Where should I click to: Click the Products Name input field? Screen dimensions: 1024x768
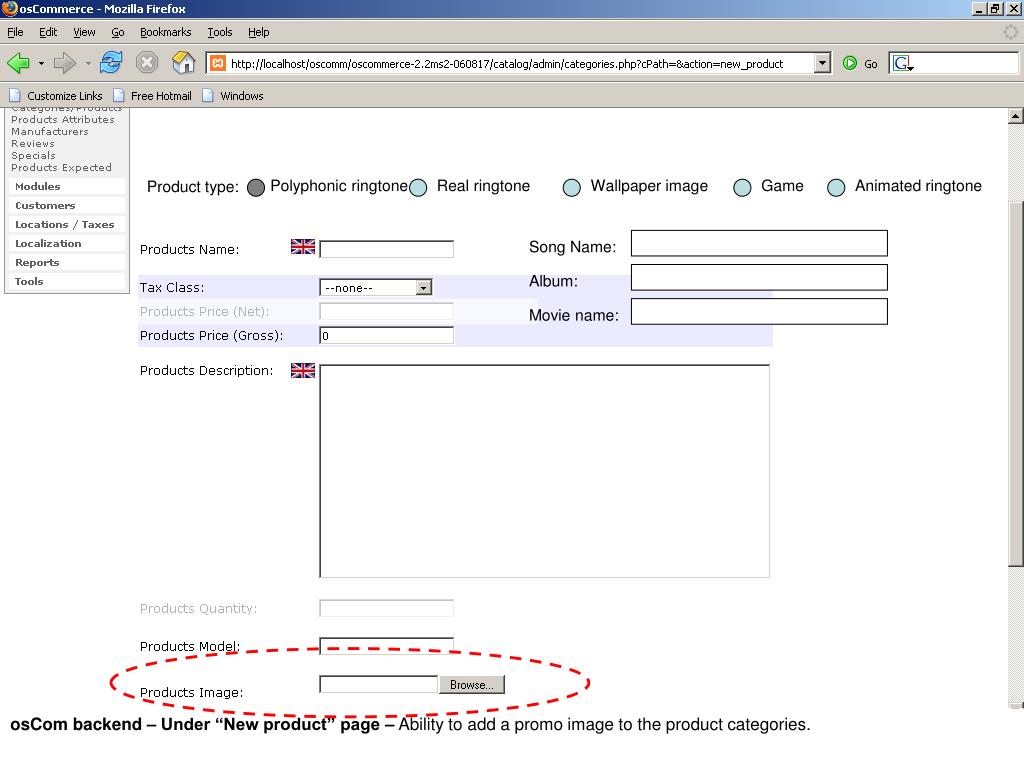(387, 249)
